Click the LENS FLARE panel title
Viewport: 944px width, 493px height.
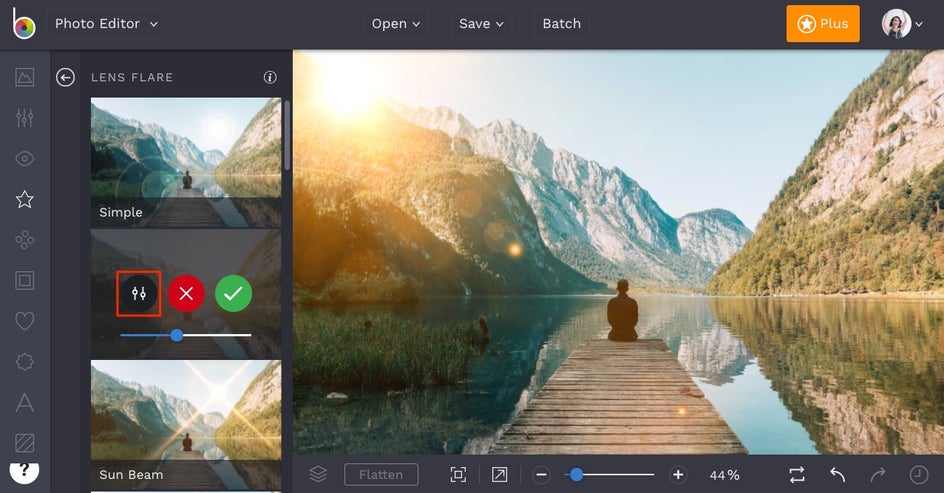[132, 77]
